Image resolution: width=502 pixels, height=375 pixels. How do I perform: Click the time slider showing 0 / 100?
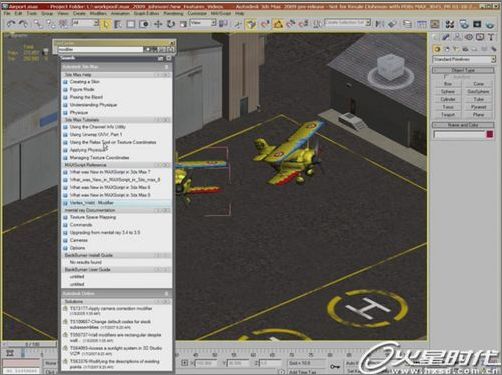tap(30, 344)
